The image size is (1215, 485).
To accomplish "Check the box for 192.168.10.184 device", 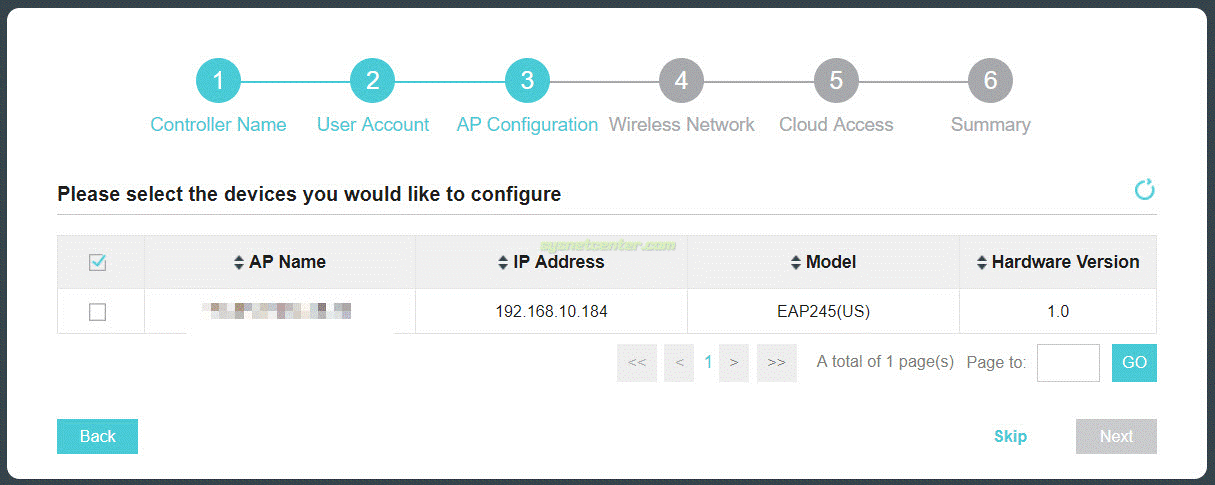I will (98, 312).
